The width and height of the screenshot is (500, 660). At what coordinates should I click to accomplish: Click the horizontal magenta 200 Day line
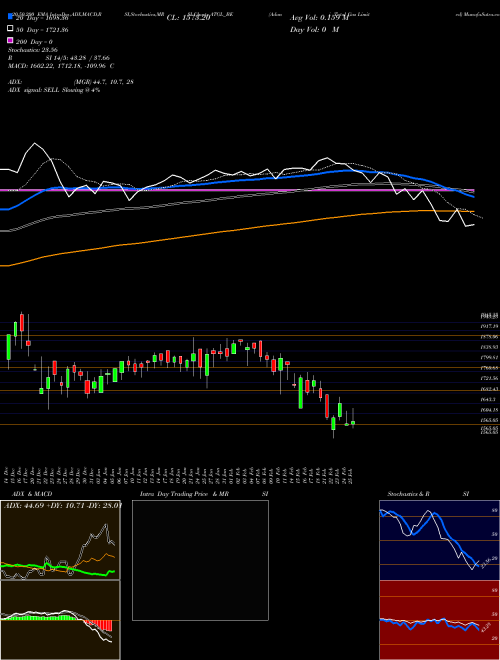pos(237,191)
